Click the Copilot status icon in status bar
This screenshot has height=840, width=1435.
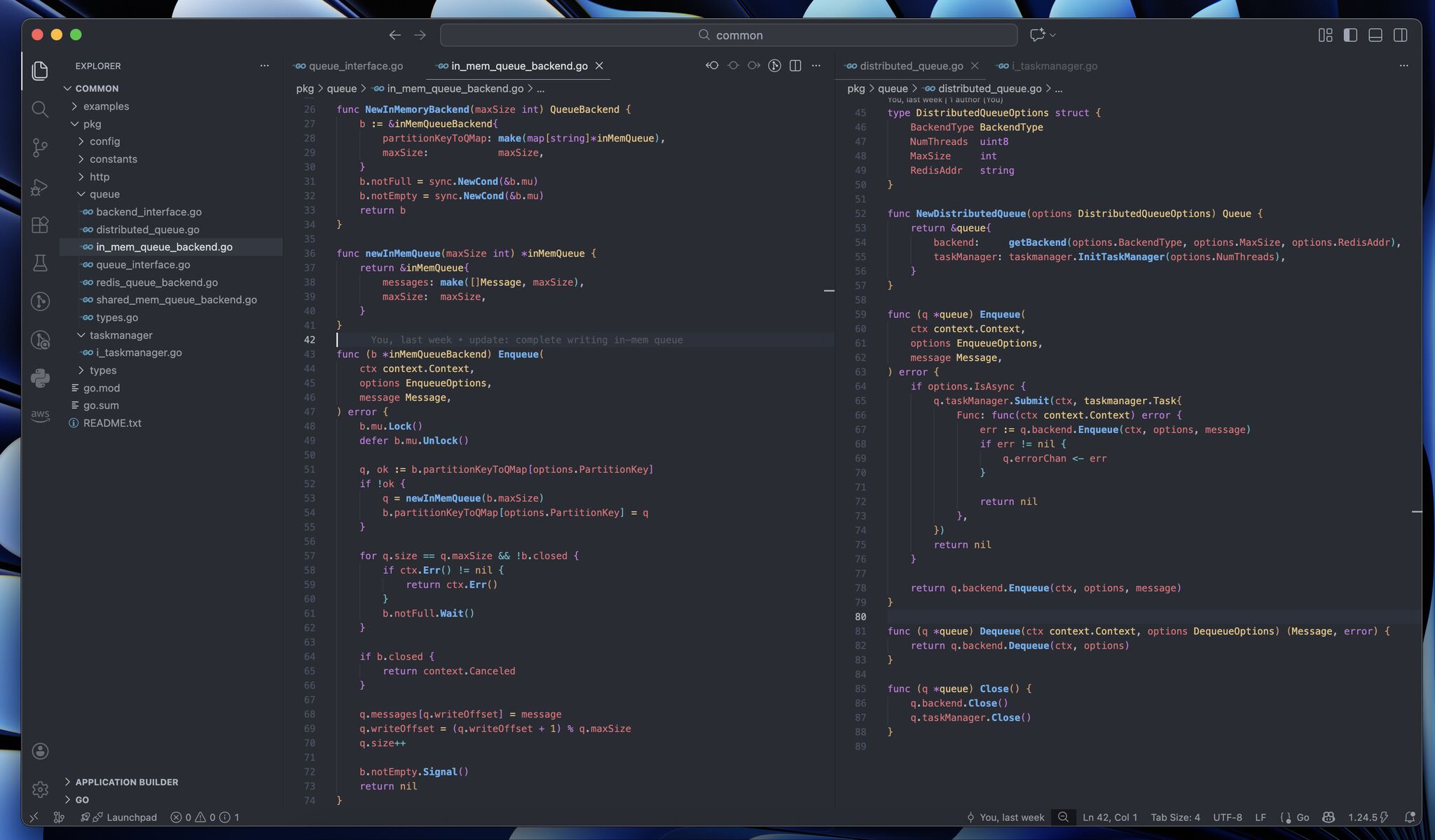tap(1328, 818)
